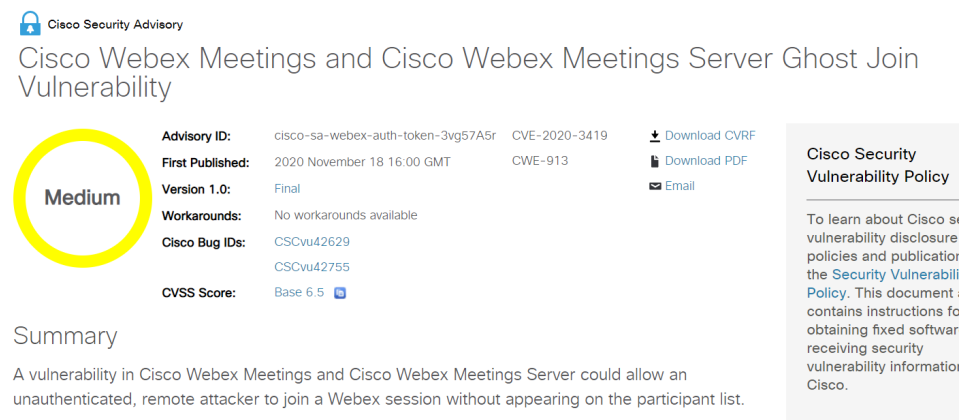The image size is (960, 420).
Task: Click the envelope Email icon
Action: (654, 186)
